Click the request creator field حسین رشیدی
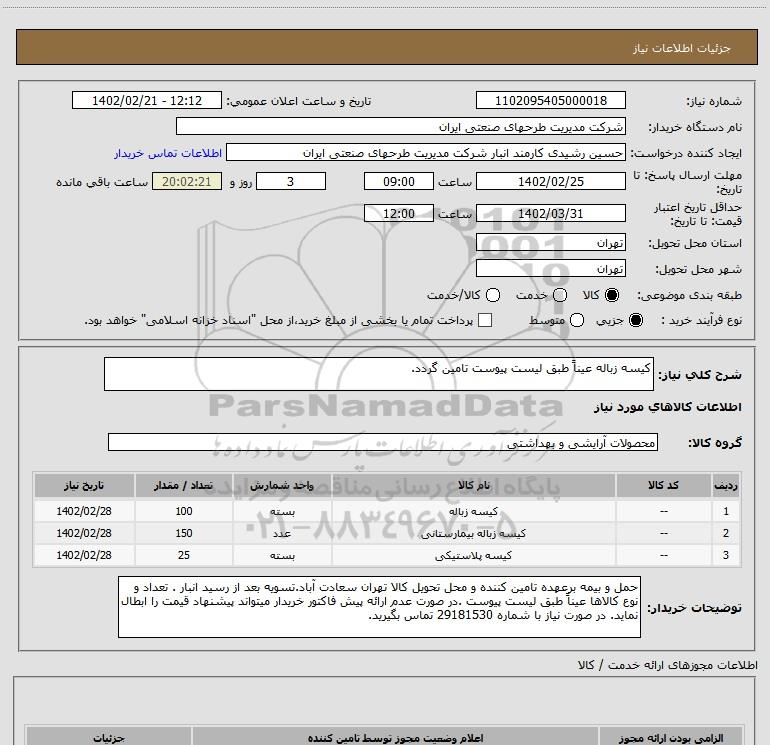Viewport: 770px width, 745px height. 426,153
